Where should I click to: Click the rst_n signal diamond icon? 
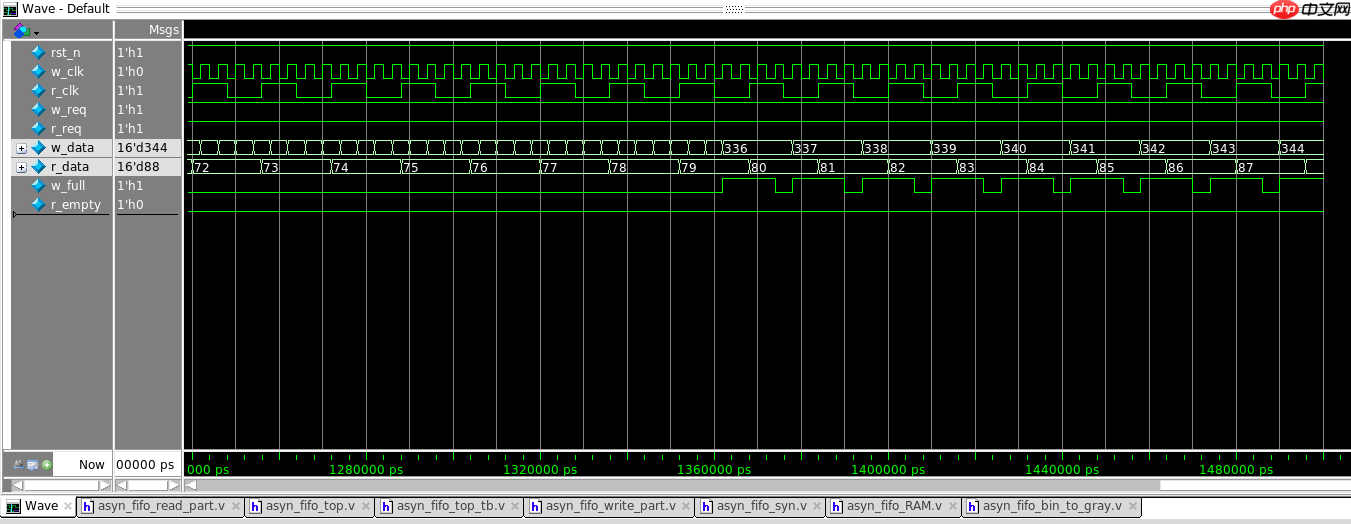[38, 52]
